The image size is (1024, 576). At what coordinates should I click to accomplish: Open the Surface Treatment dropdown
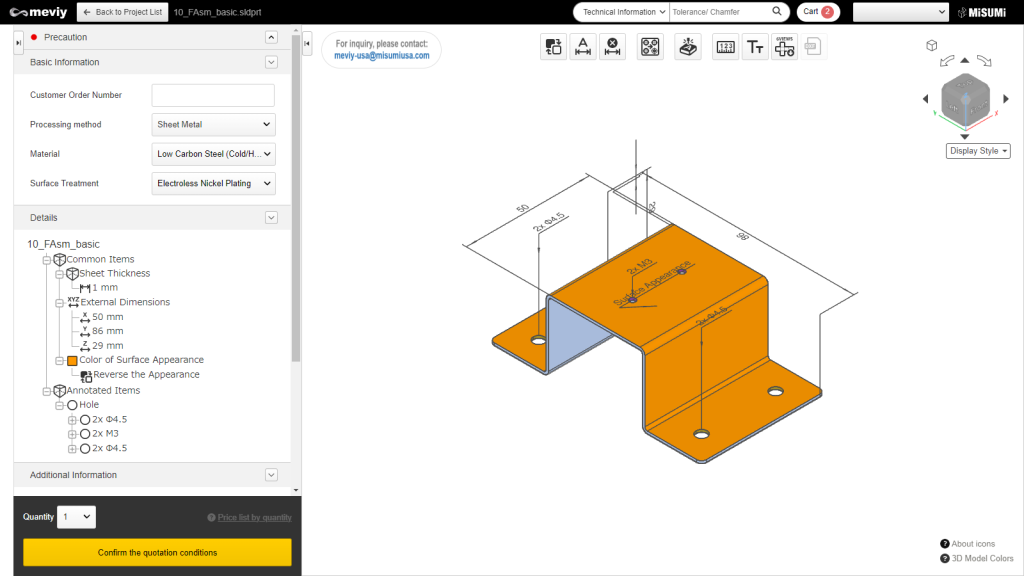213,183
